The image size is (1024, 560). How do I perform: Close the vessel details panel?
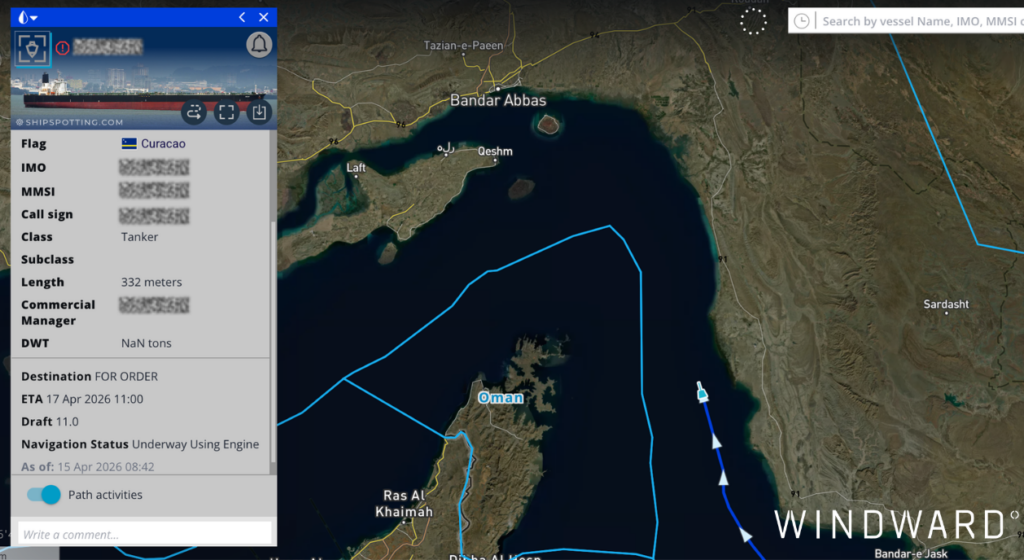point(264,18)
